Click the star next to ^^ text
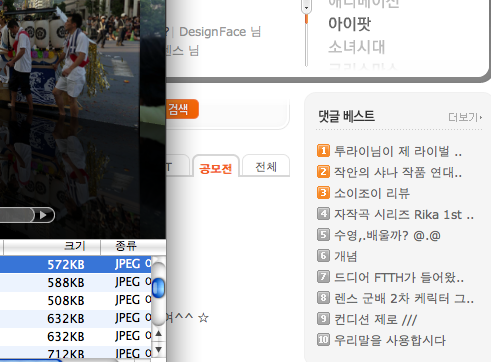This screenshot has width=491, height=362. (x=203, y=318)
